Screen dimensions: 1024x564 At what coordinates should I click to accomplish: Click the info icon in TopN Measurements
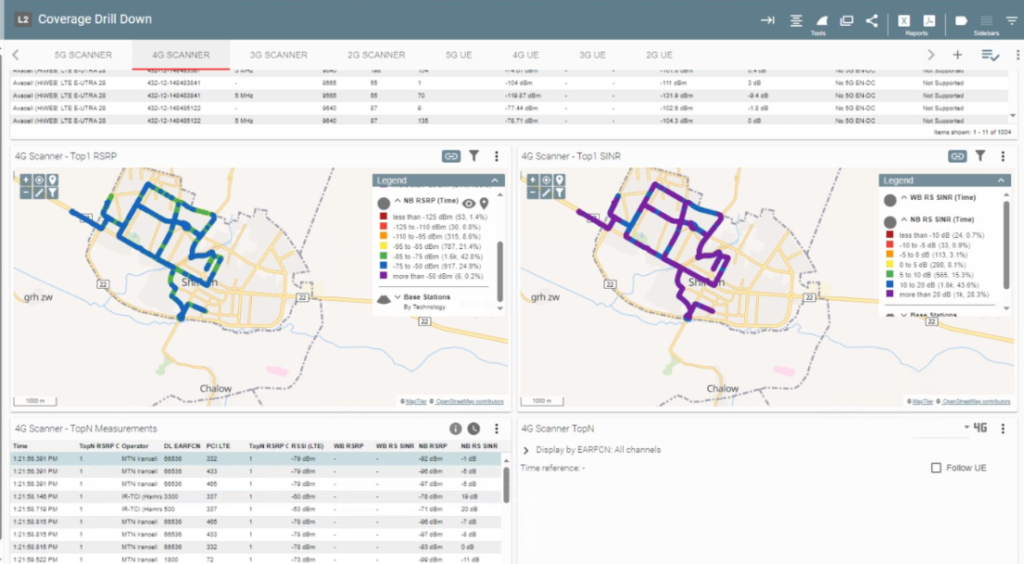455,429
